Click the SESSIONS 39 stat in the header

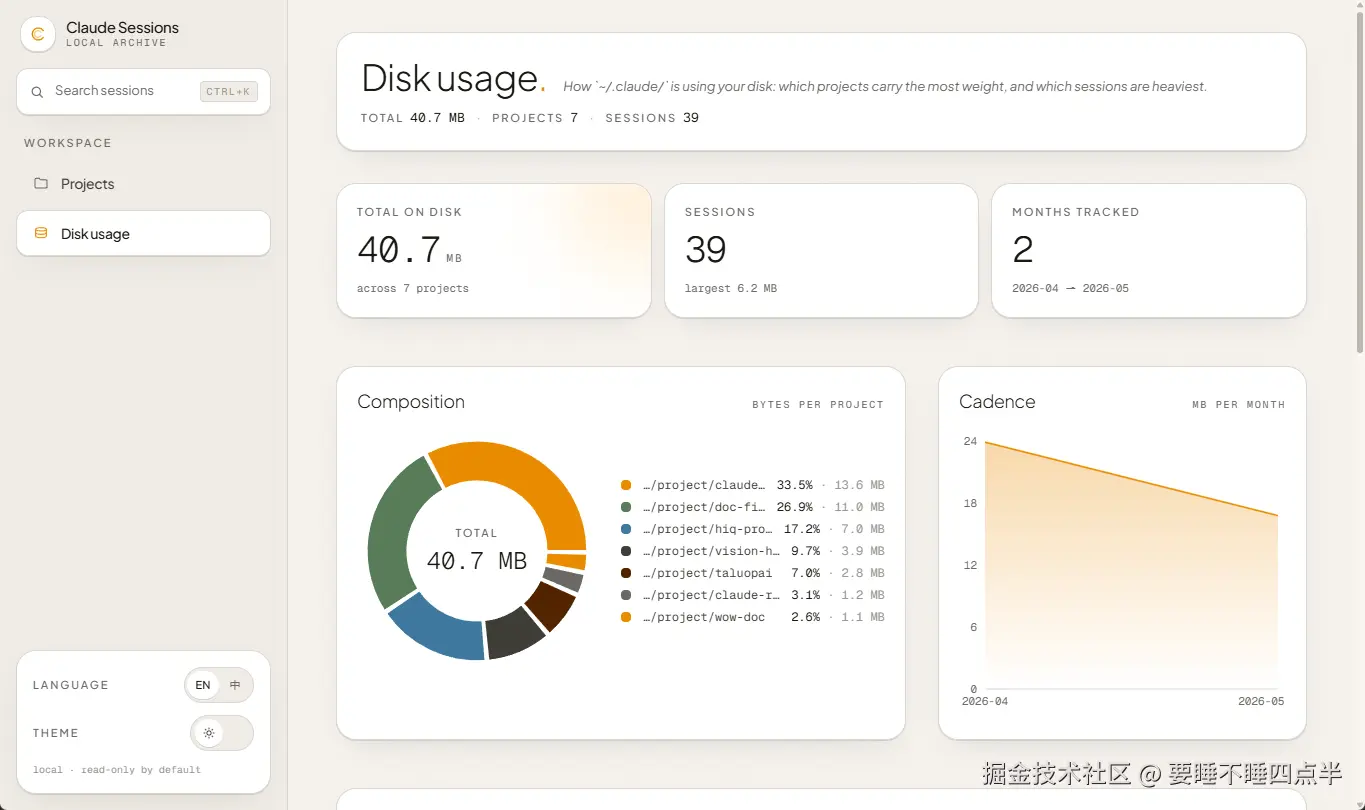tap(652, 118)
